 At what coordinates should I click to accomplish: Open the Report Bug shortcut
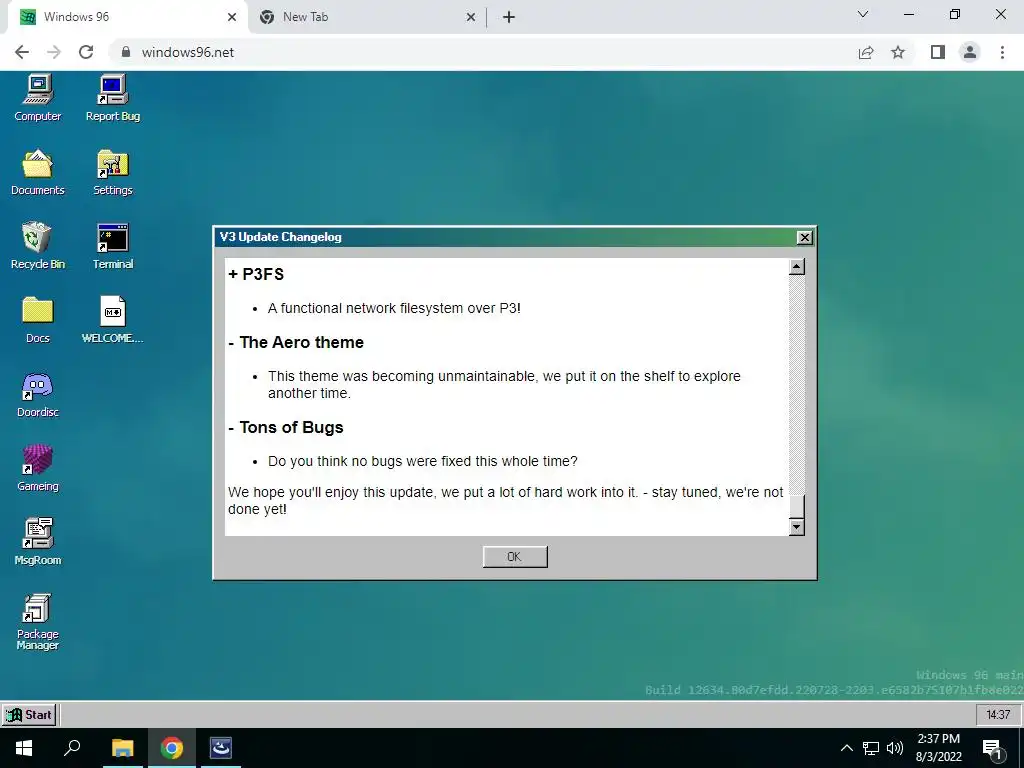point(112,98)
